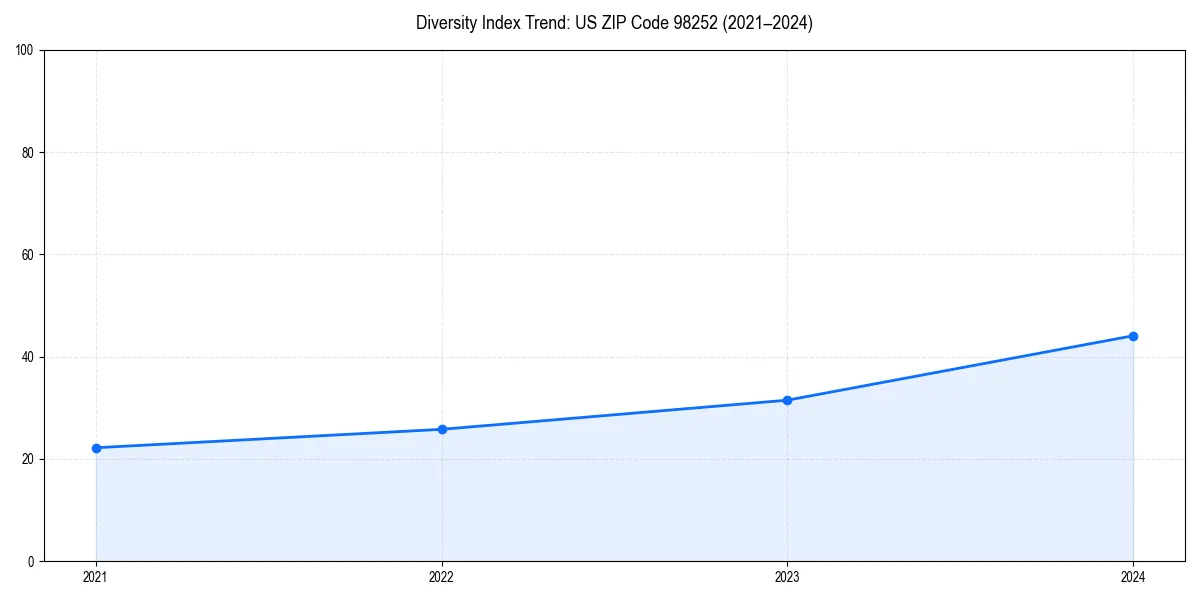
Task: Click the 2023 x-axis label
Action: 788,577
